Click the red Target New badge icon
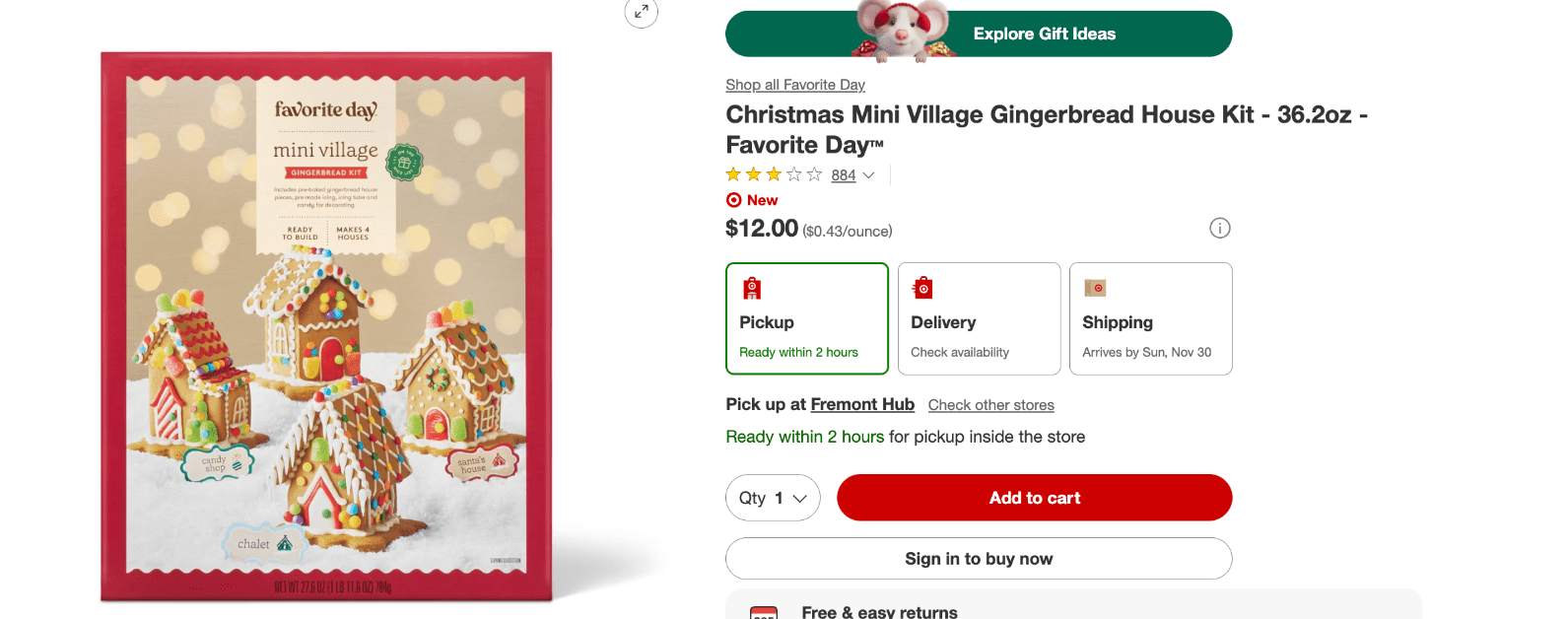 click(734, 200)
